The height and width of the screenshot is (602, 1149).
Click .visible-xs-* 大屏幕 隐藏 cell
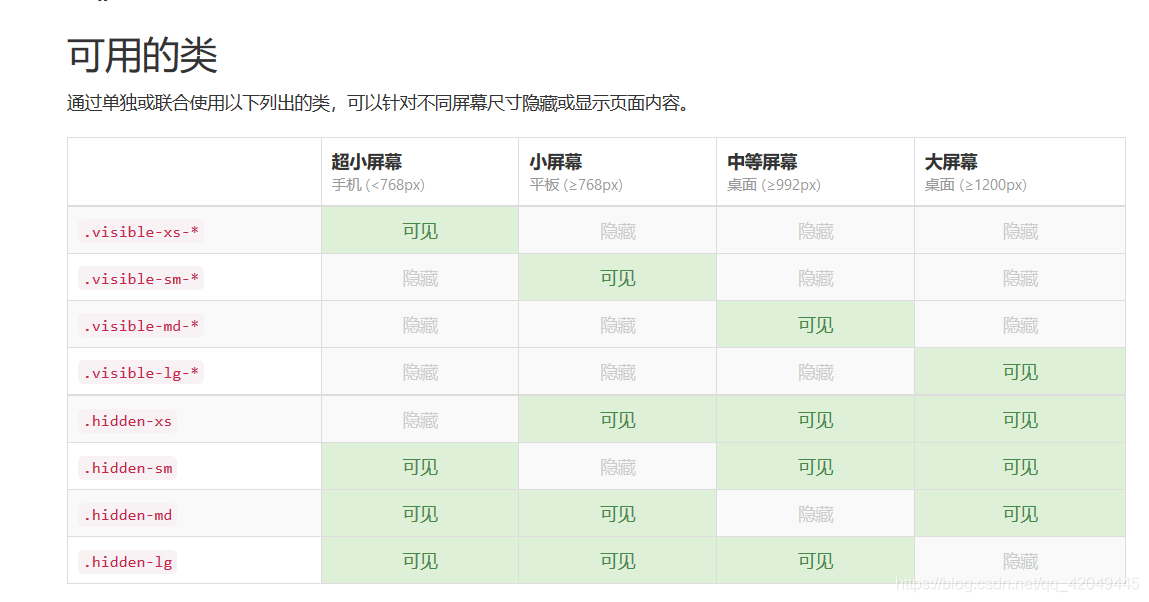[1020, 231]
